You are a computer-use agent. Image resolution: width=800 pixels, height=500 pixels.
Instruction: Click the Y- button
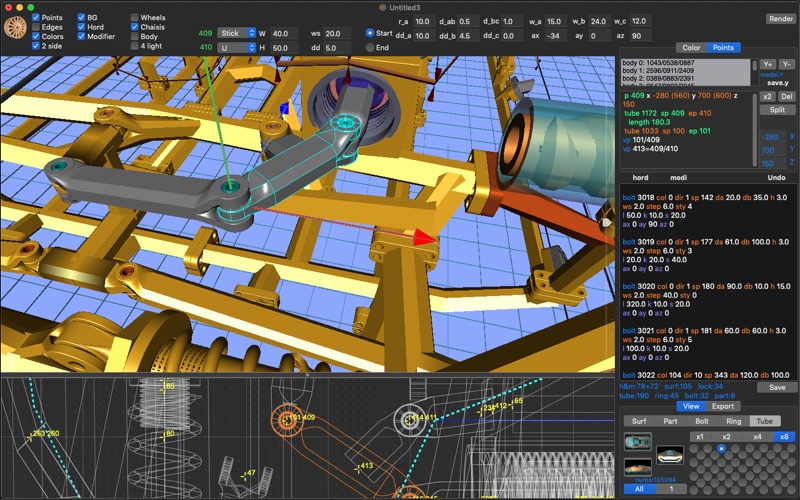click(787, 64)
